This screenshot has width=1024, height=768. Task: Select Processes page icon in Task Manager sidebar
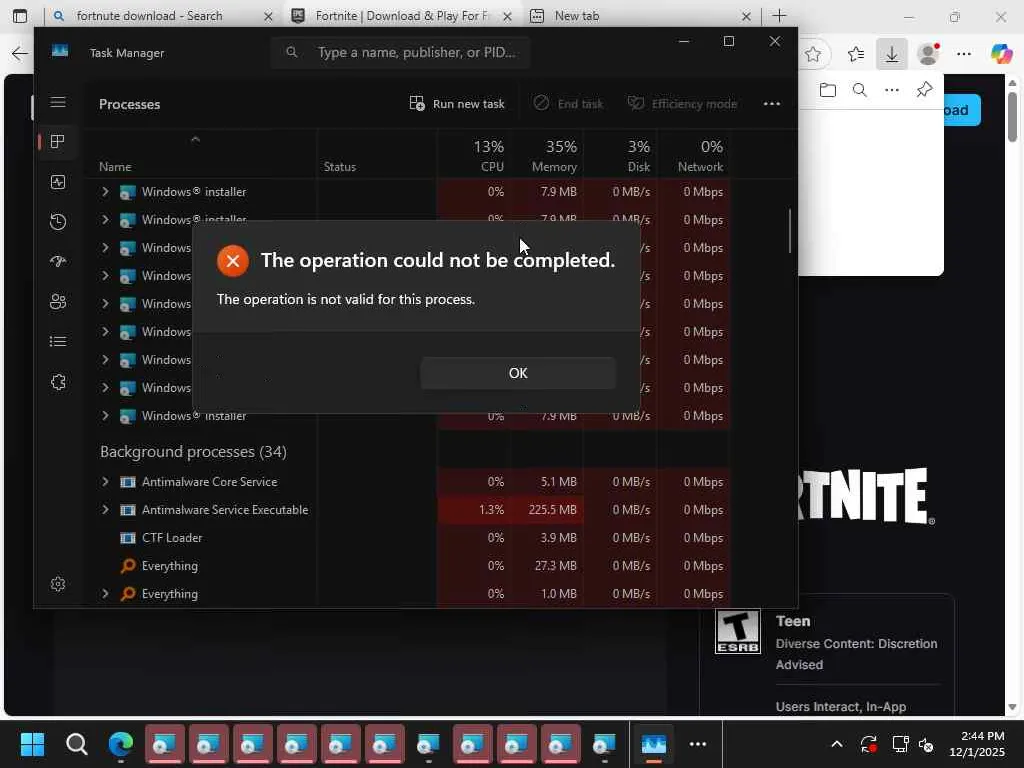(x=58, y=142)
